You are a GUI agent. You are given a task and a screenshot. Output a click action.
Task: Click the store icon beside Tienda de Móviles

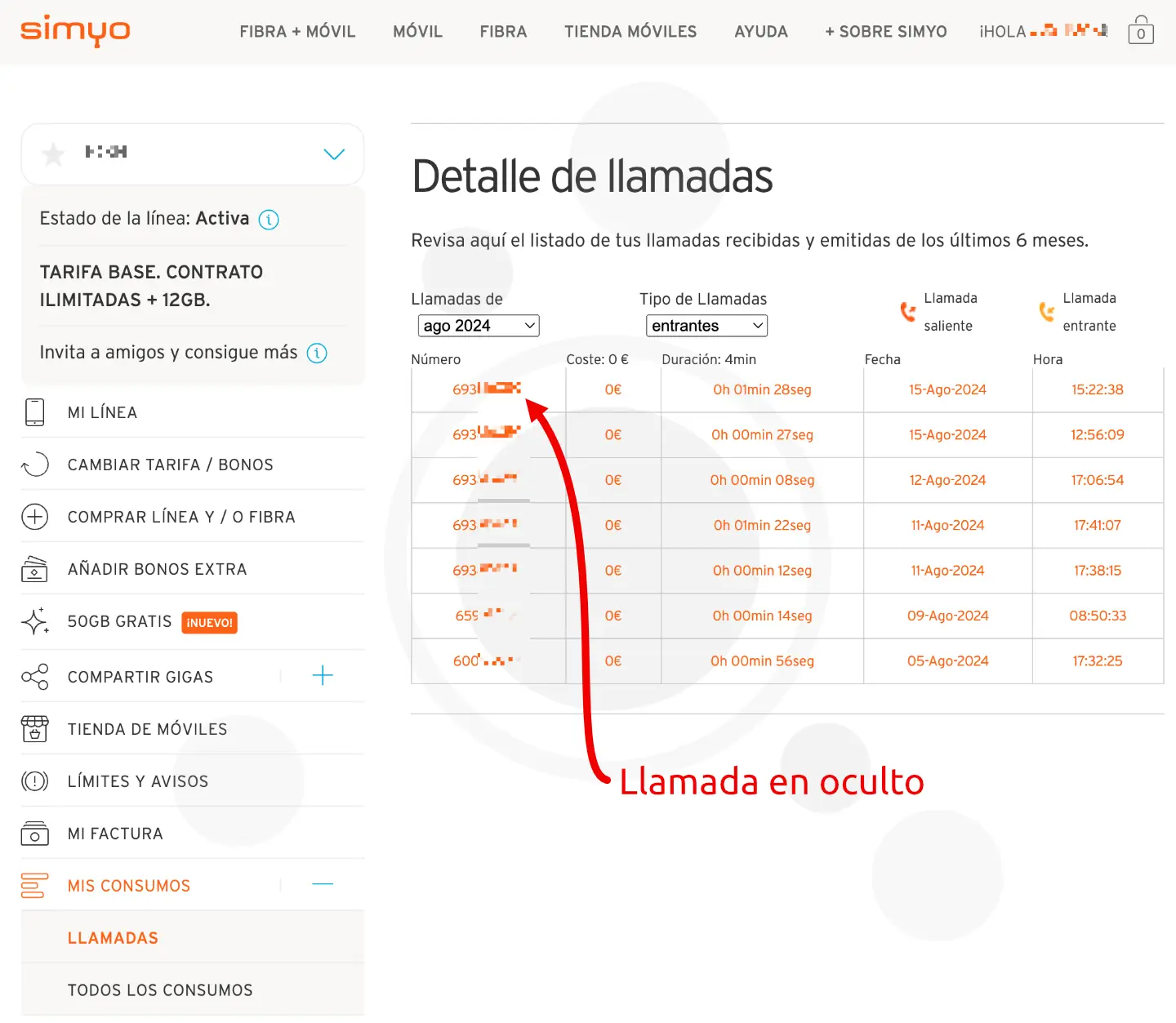(x=34, y=729)
